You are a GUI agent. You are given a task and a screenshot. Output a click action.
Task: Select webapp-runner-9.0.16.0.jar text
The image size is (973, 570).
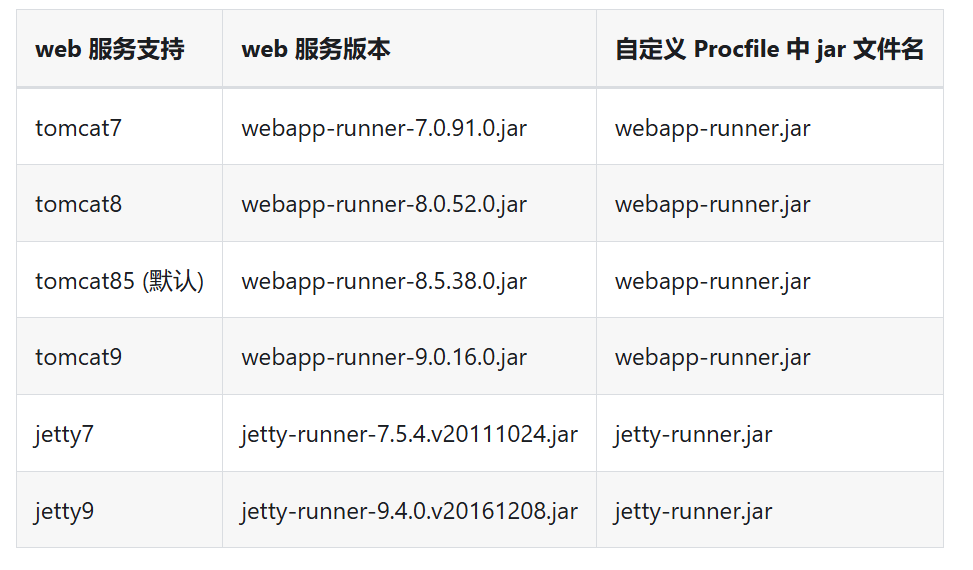pos(384,358)
